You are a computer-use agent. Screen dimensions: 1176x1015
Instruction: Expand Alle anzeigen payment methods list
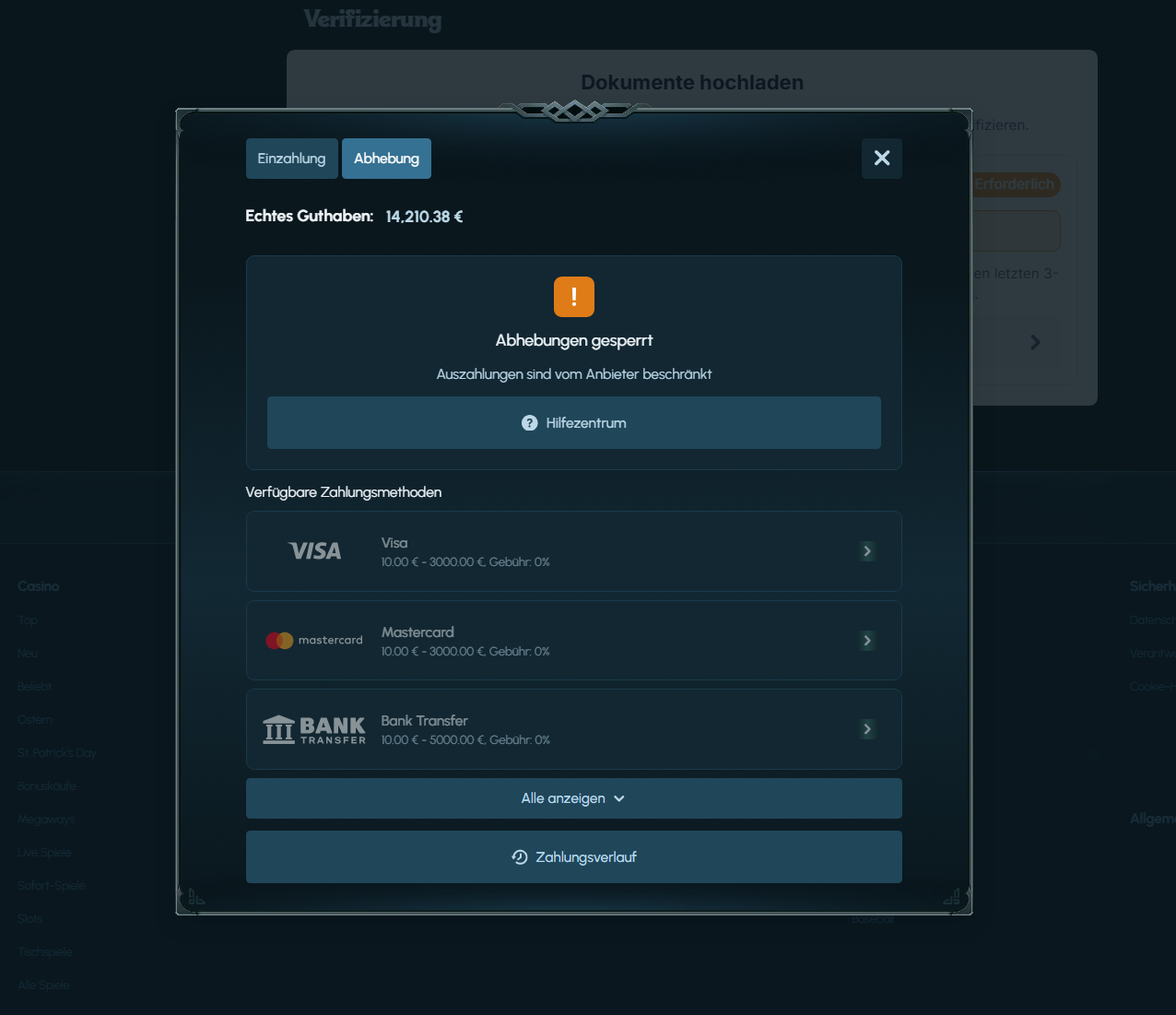tap(573, 798)
